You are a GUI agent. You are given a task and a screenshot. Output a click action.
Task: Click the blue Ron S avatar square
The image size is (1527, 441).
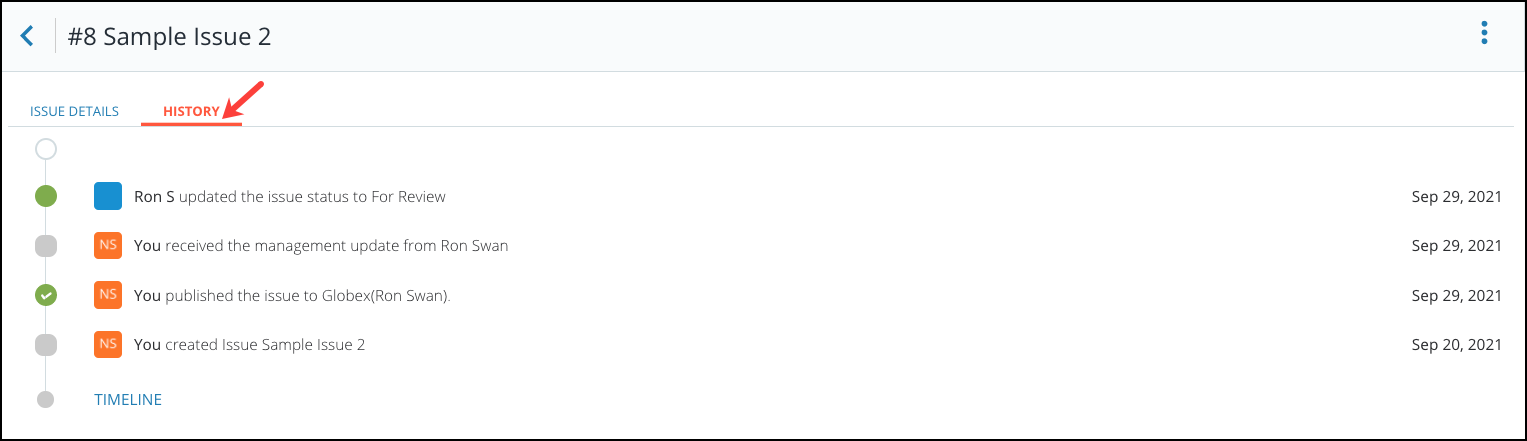(108, 196)
